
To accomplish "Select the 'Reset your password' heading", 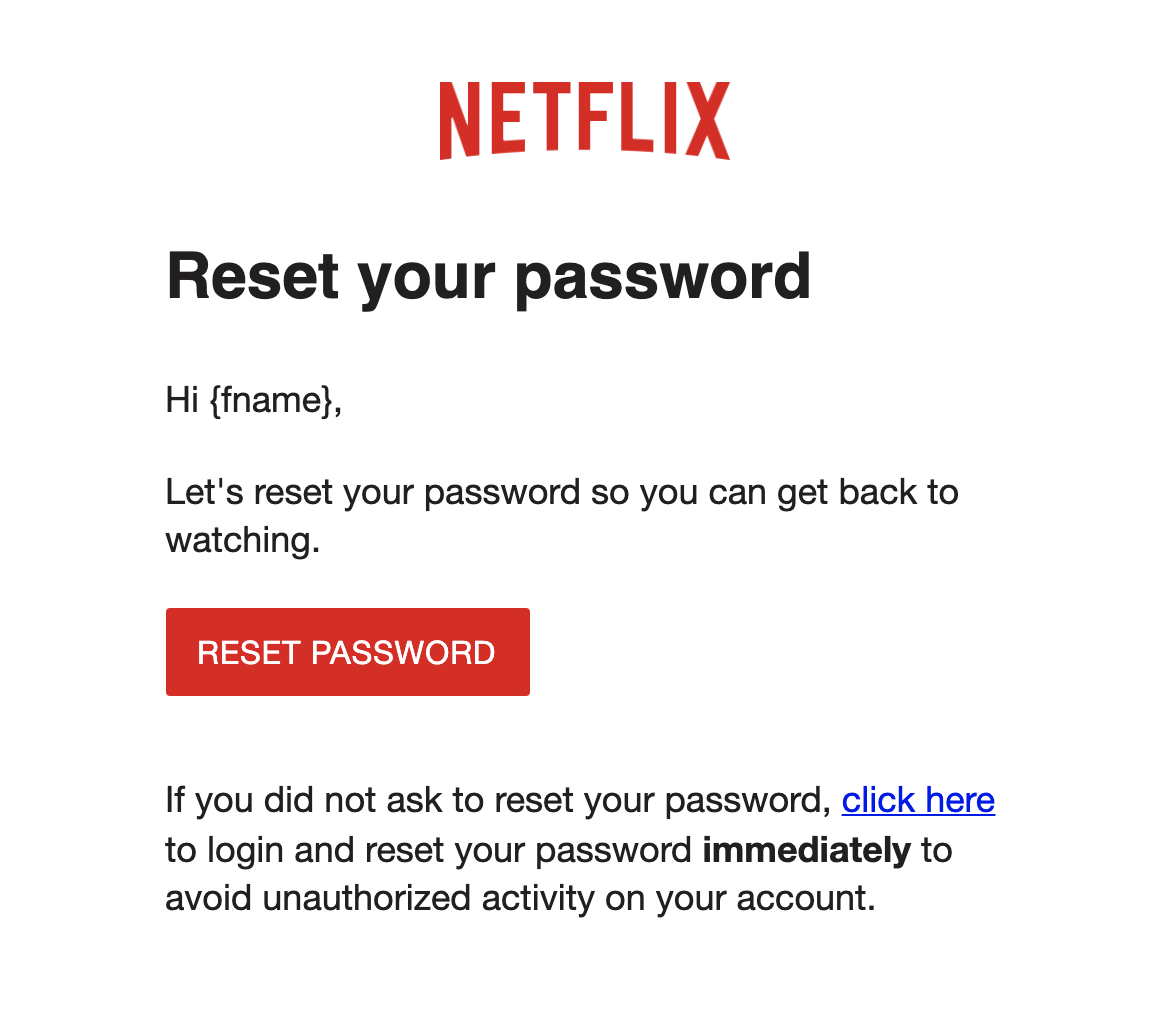I will [x=488, y=275].
